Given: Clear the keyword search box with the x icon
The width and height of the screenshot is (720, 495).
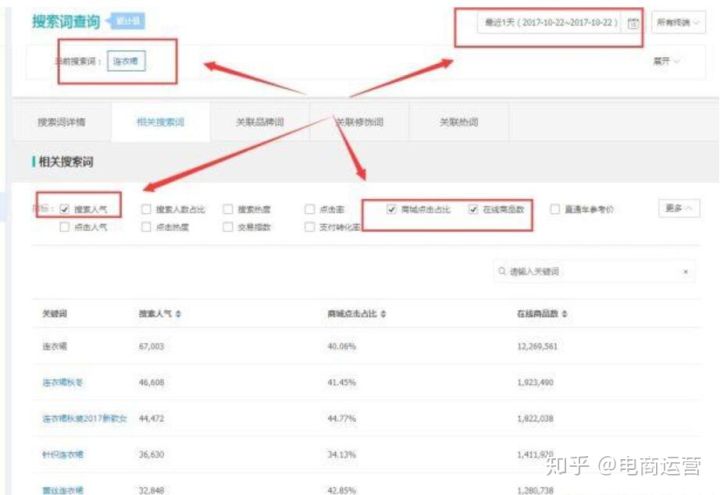Looking at the screenshot, I should (x=686, y=272).
